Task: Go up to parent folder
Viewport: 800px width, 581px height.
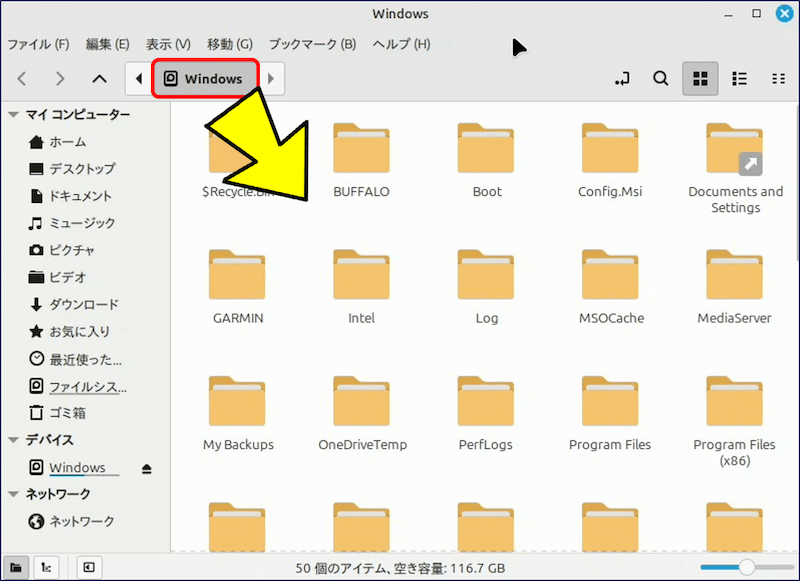Action: pyautogui.click(x=98, y=78)
